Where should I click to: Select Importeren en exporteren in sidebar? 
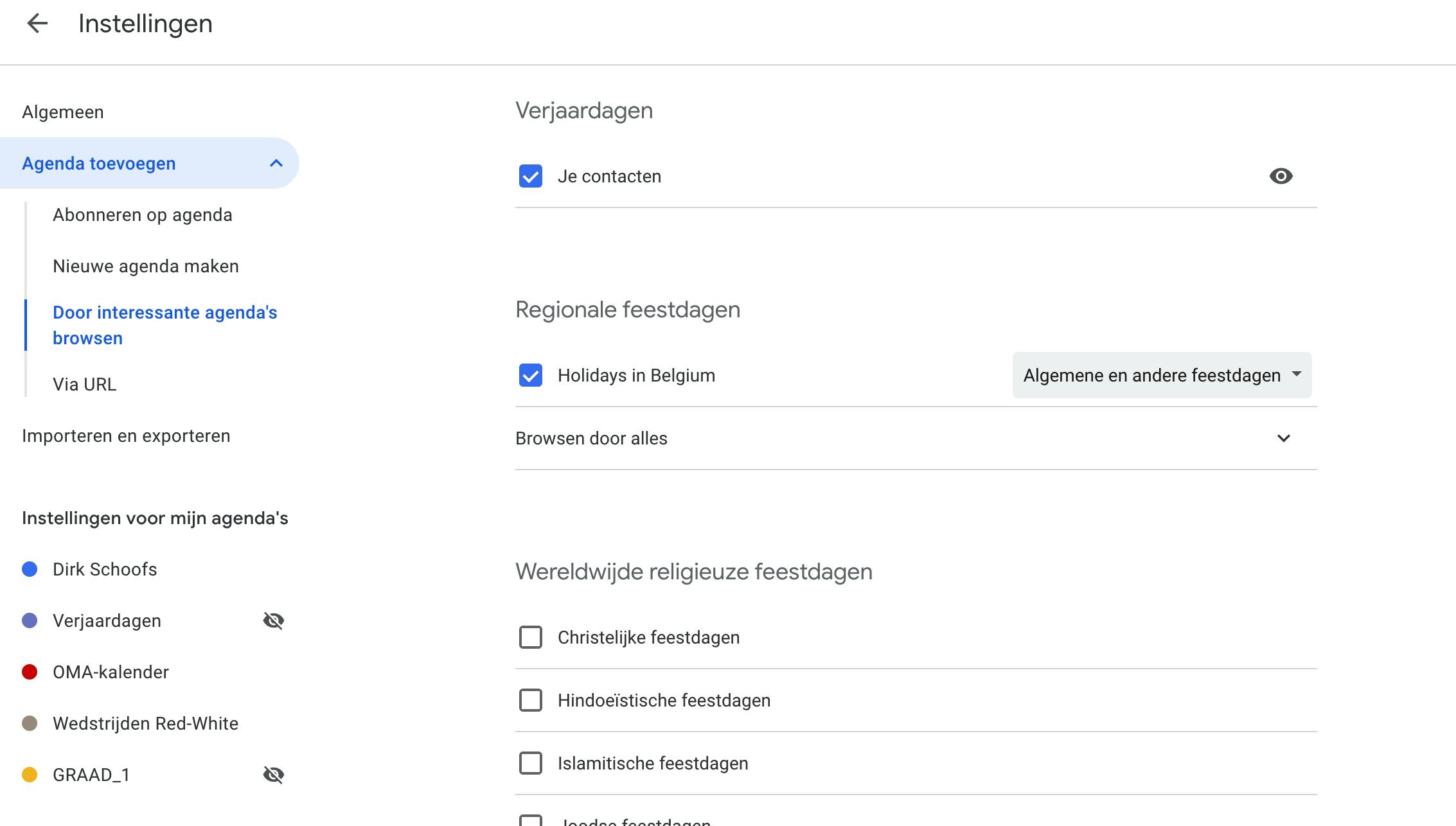(126, 435)
